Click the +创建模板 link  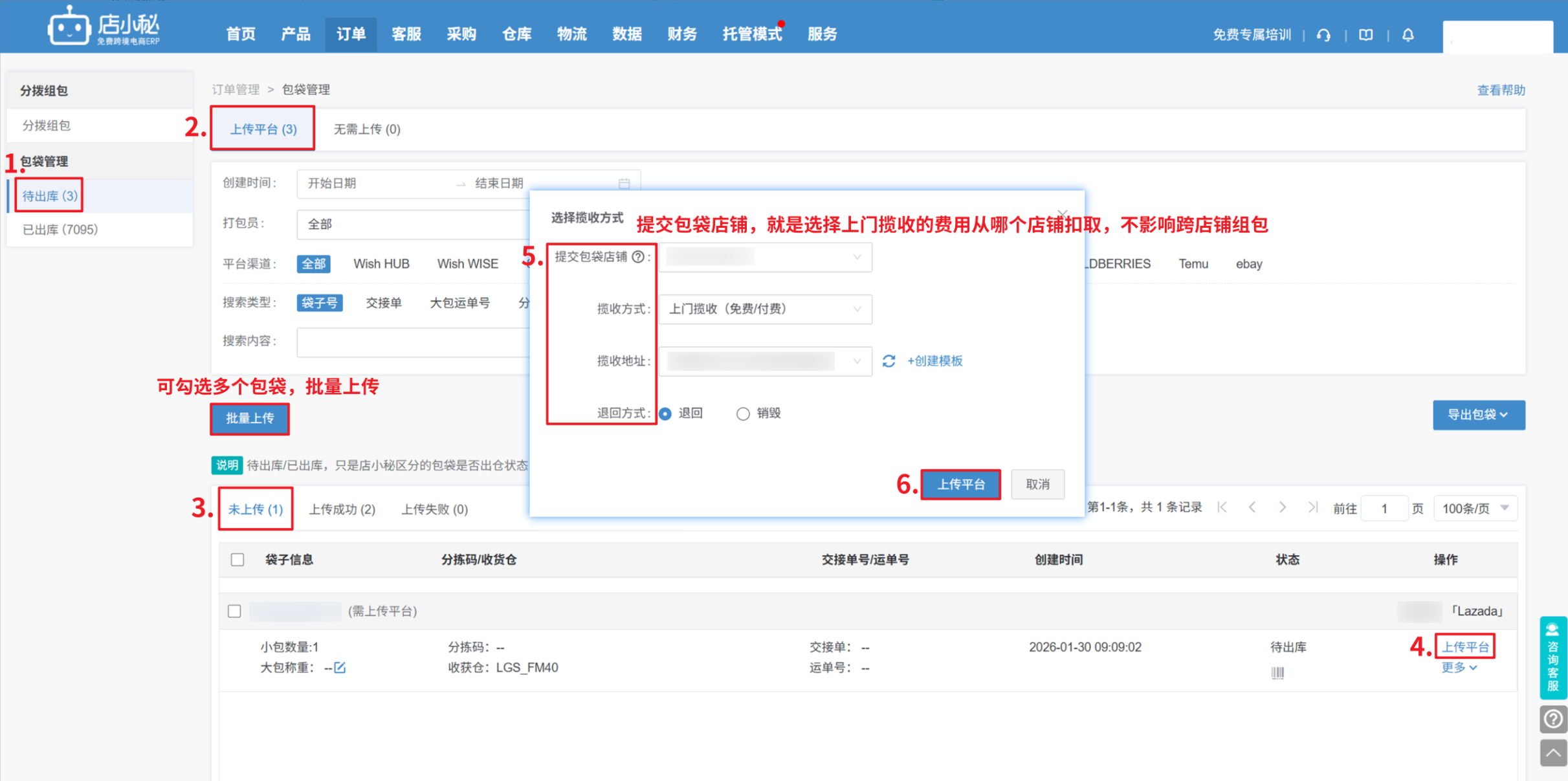(x=934, y=361)
